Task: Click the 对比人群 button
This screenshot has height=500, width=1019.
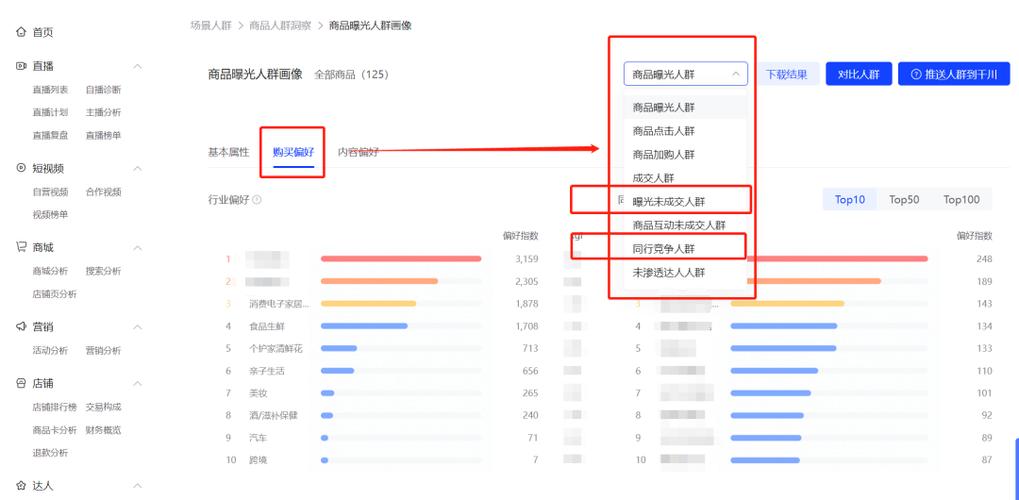Action: pos(858,74)
